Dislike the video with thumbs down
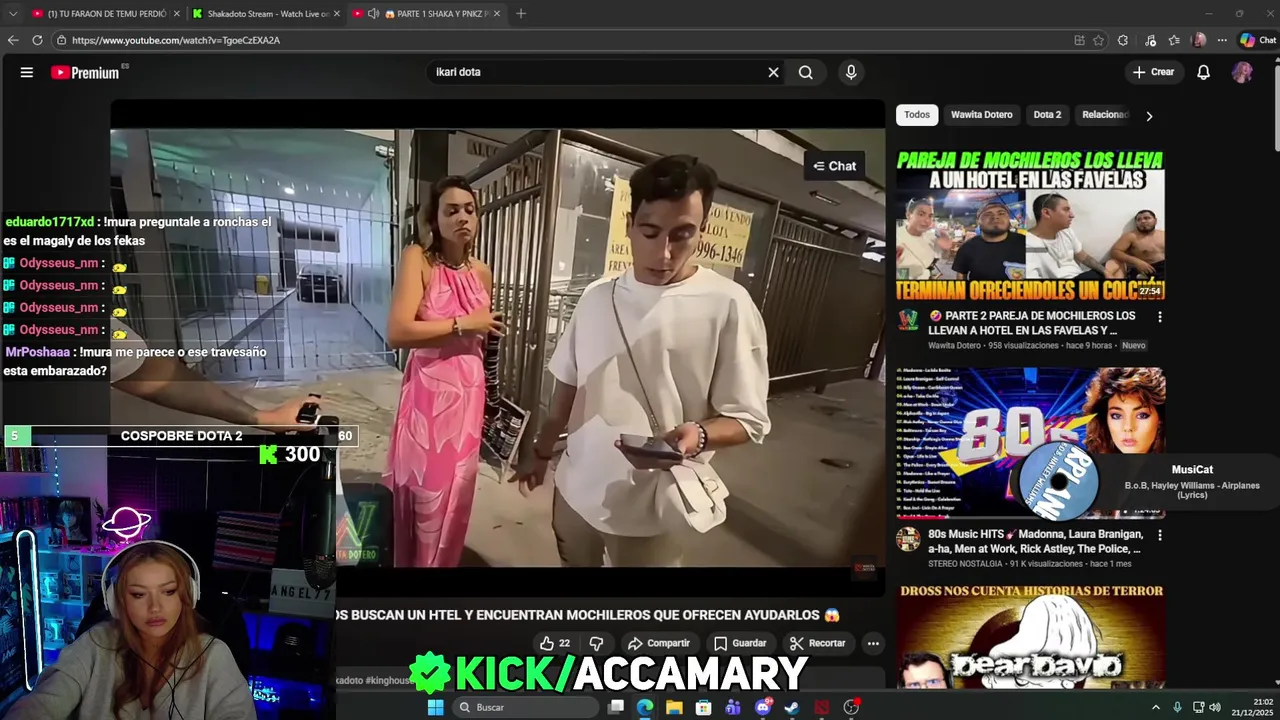 [596, 643]
